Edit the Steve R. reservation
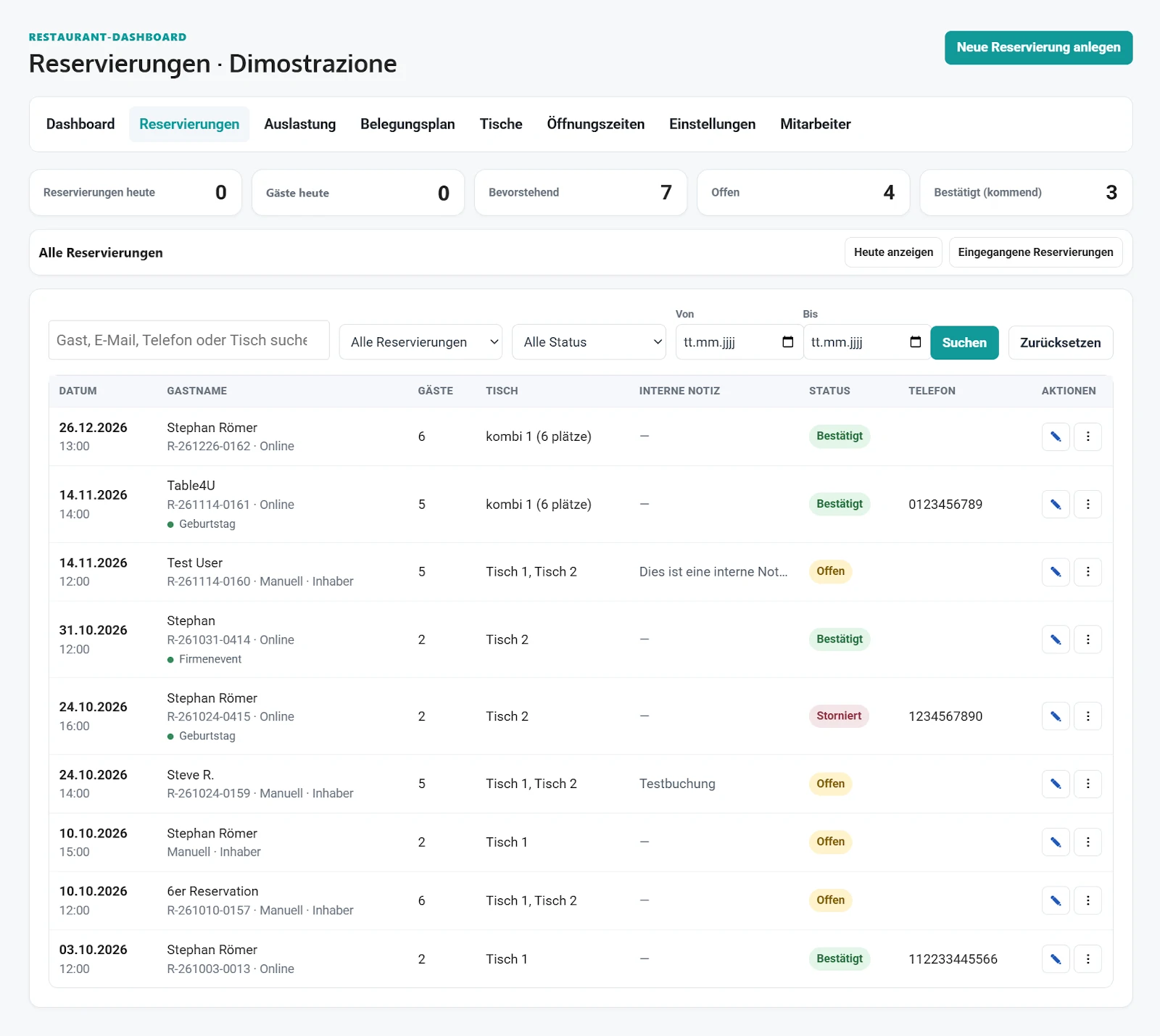 (x=1056, y=784)
